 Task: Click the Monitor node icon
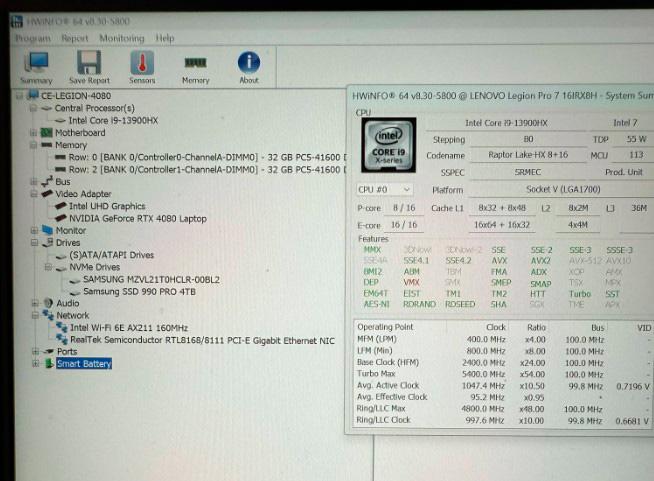tap(47, 230)
